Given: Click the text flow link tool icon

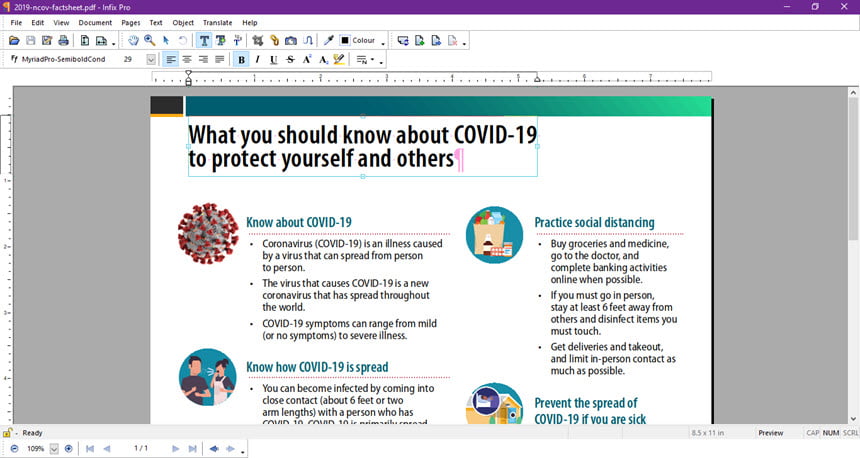Looking at the screenshot, I should point(308,41).
